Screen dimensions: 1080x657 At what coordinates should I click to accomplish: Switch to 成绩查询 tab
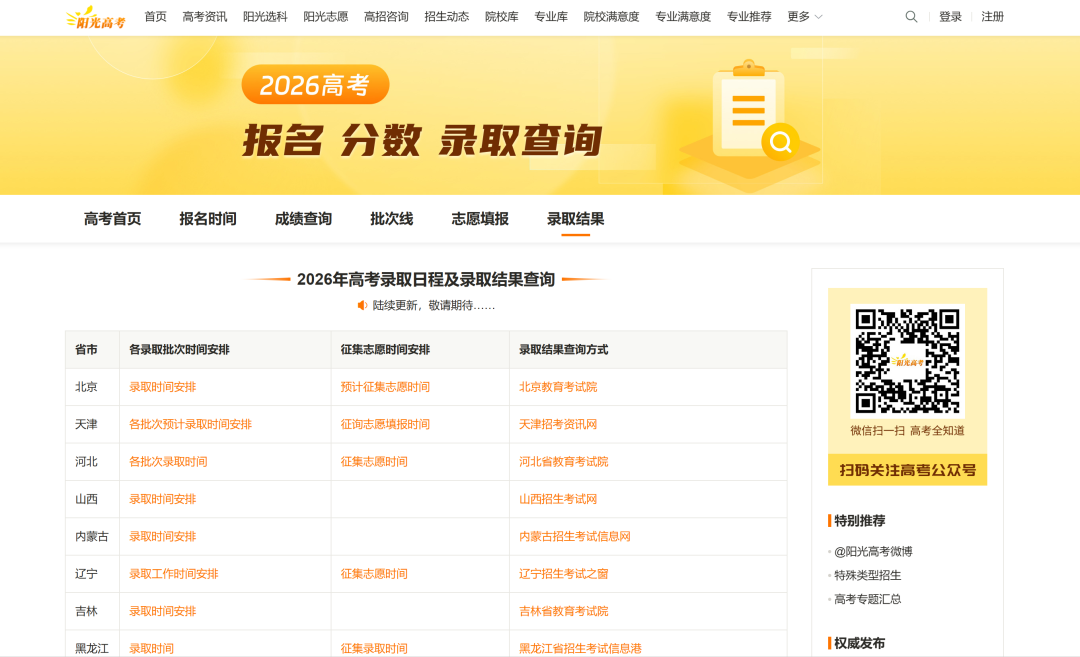click(x=303, y=219)
